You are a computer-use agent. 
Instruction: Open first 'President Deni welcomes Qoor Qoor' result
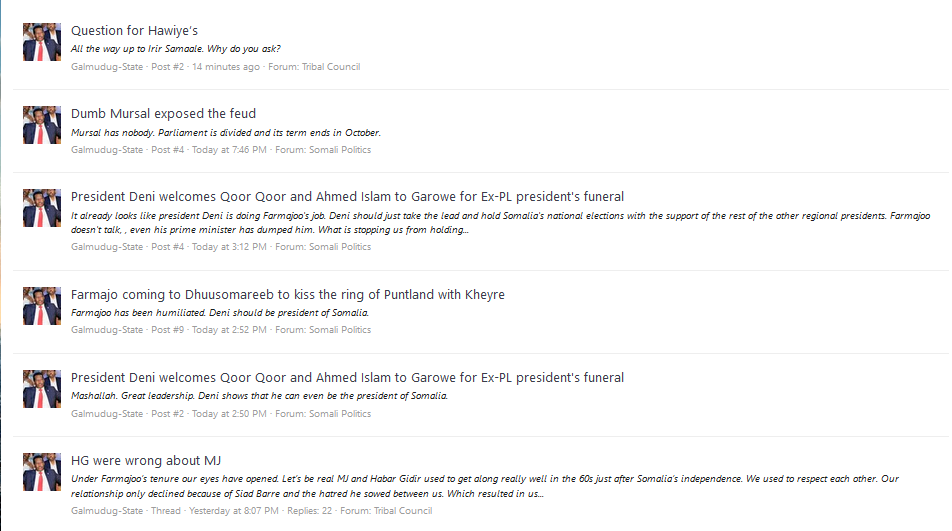347,197
